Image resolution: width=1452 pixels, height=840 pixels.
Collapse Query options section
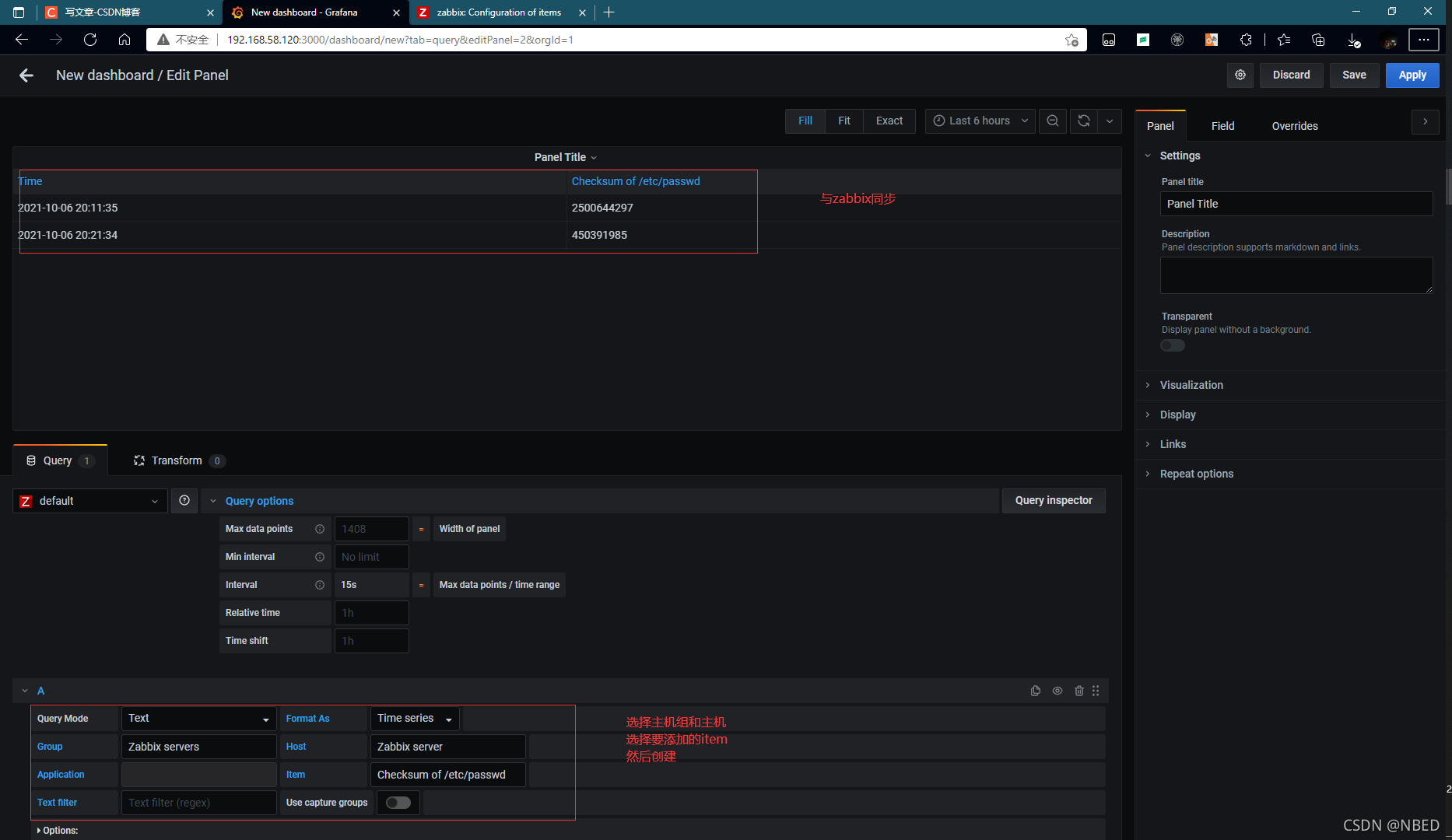tap(259, 501)
